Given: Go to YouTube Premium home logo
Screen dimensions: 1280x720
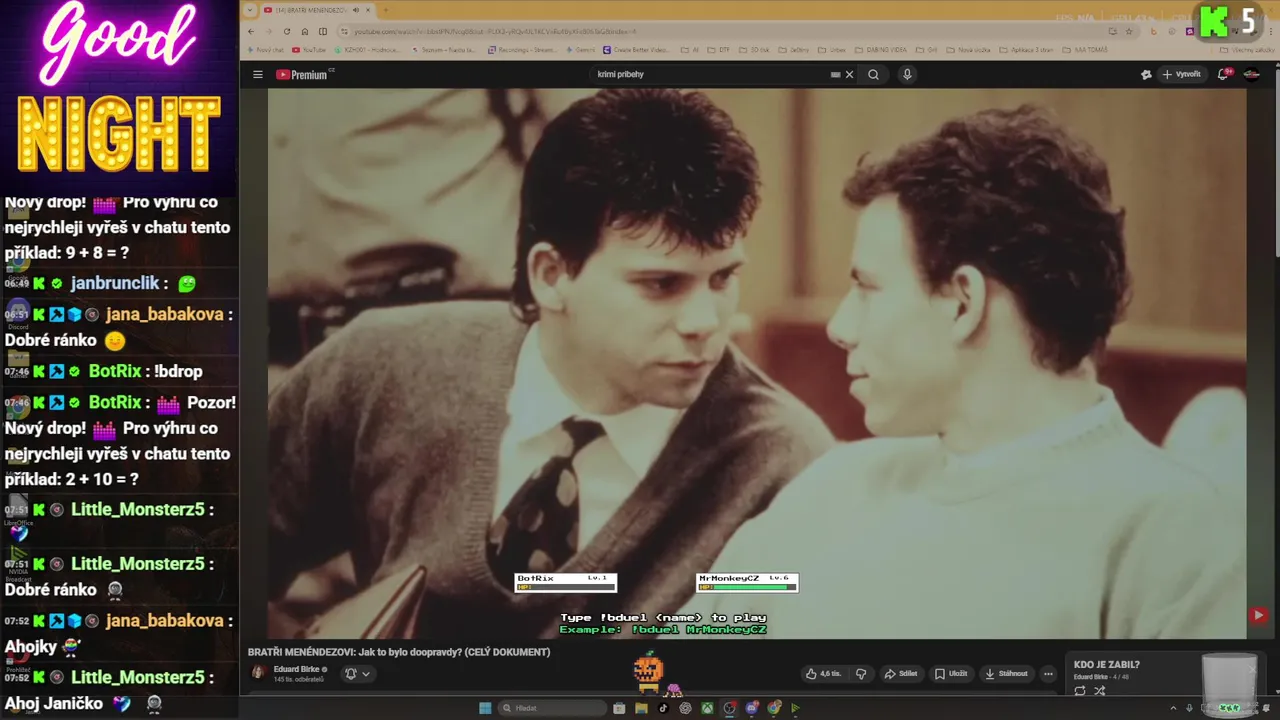Looking at the screenshot, I should tap(304, 74).
